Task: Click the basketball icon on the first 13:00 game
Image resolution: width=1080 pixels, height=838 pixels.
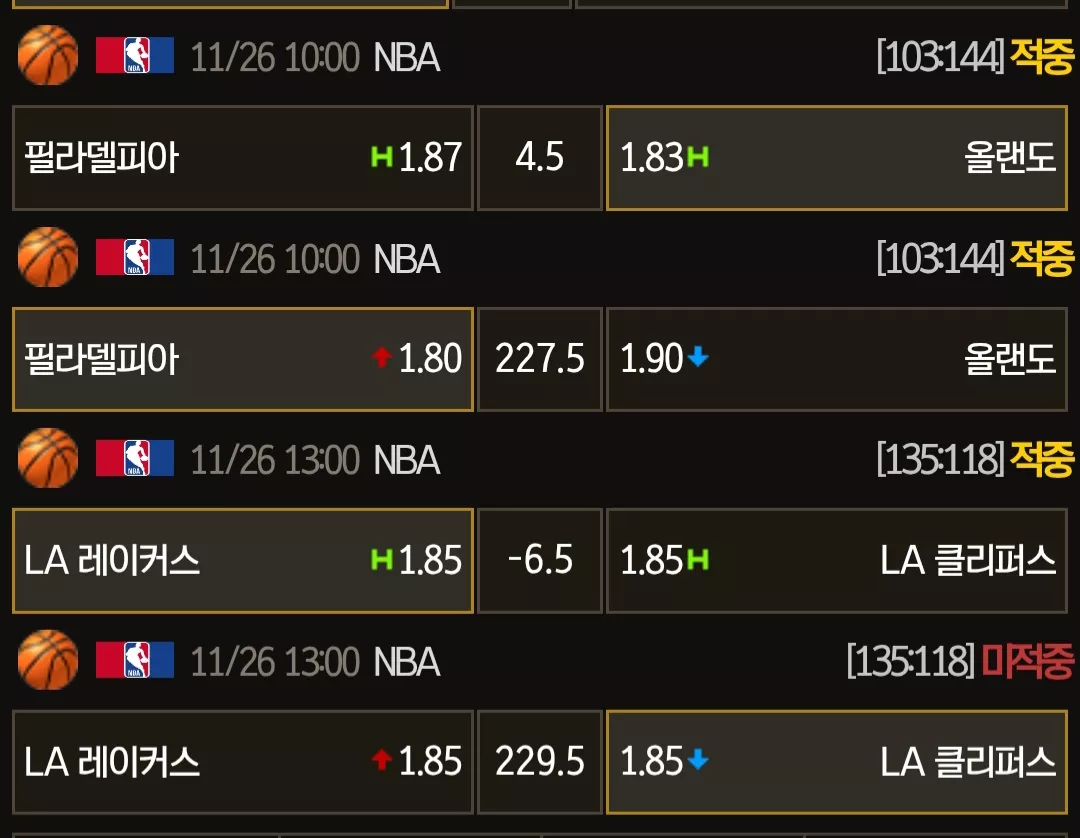Action: [48, 458]
